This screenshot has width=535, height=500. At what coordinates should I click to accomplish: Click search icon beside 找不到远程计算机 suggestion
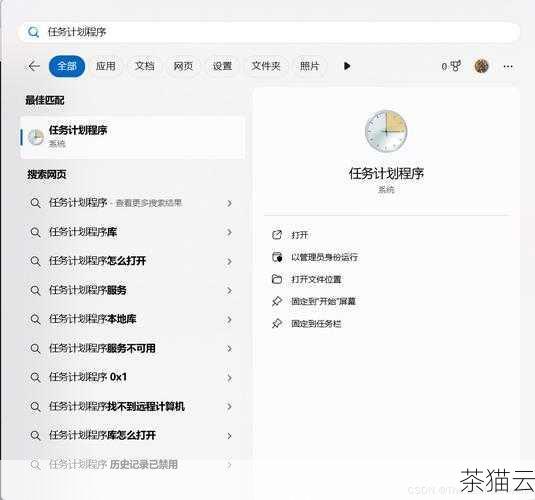pyautogui.click(x=35, y=406)
